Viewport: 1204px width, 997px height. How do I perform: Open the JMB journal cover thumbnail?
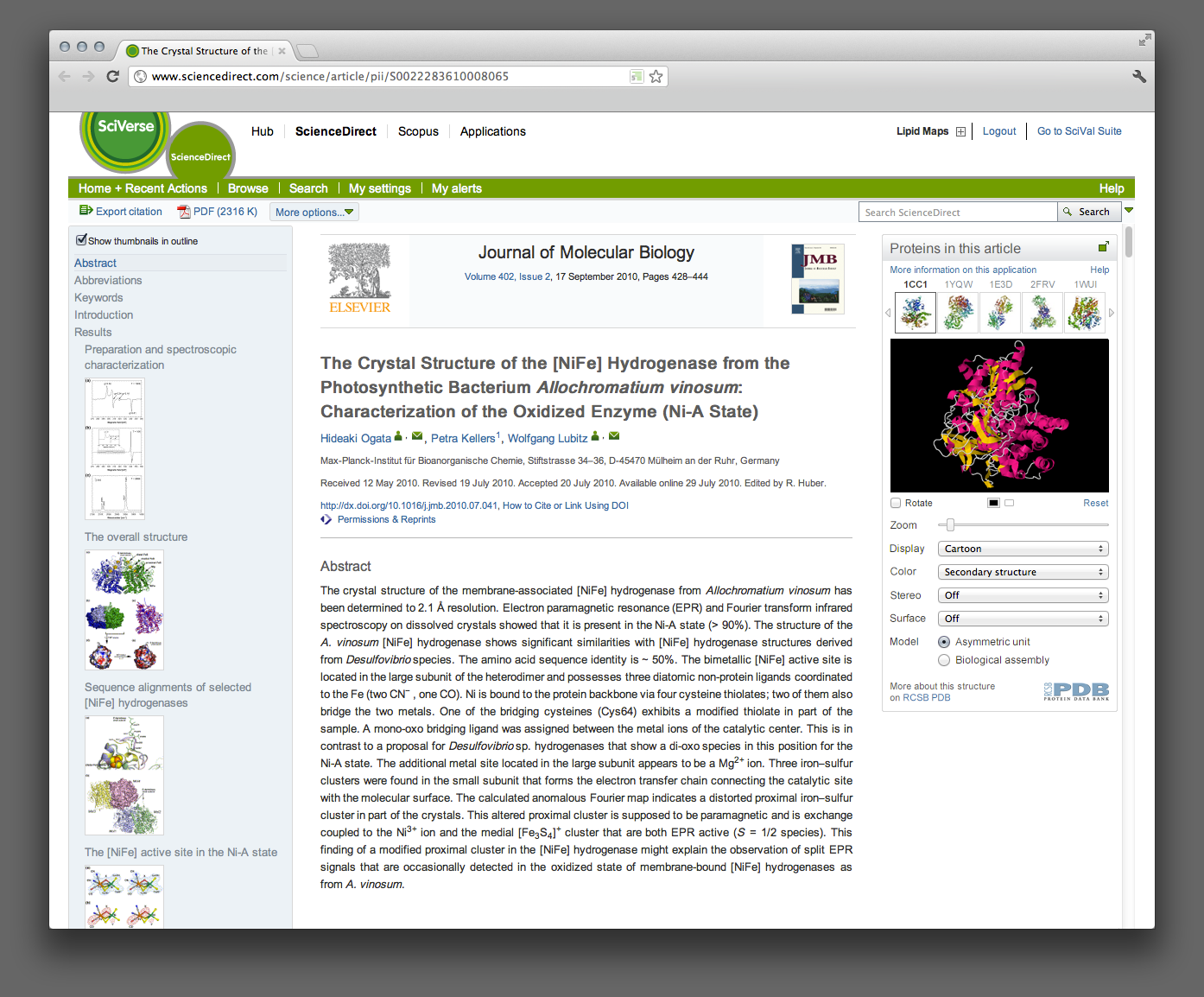(818, 278)
